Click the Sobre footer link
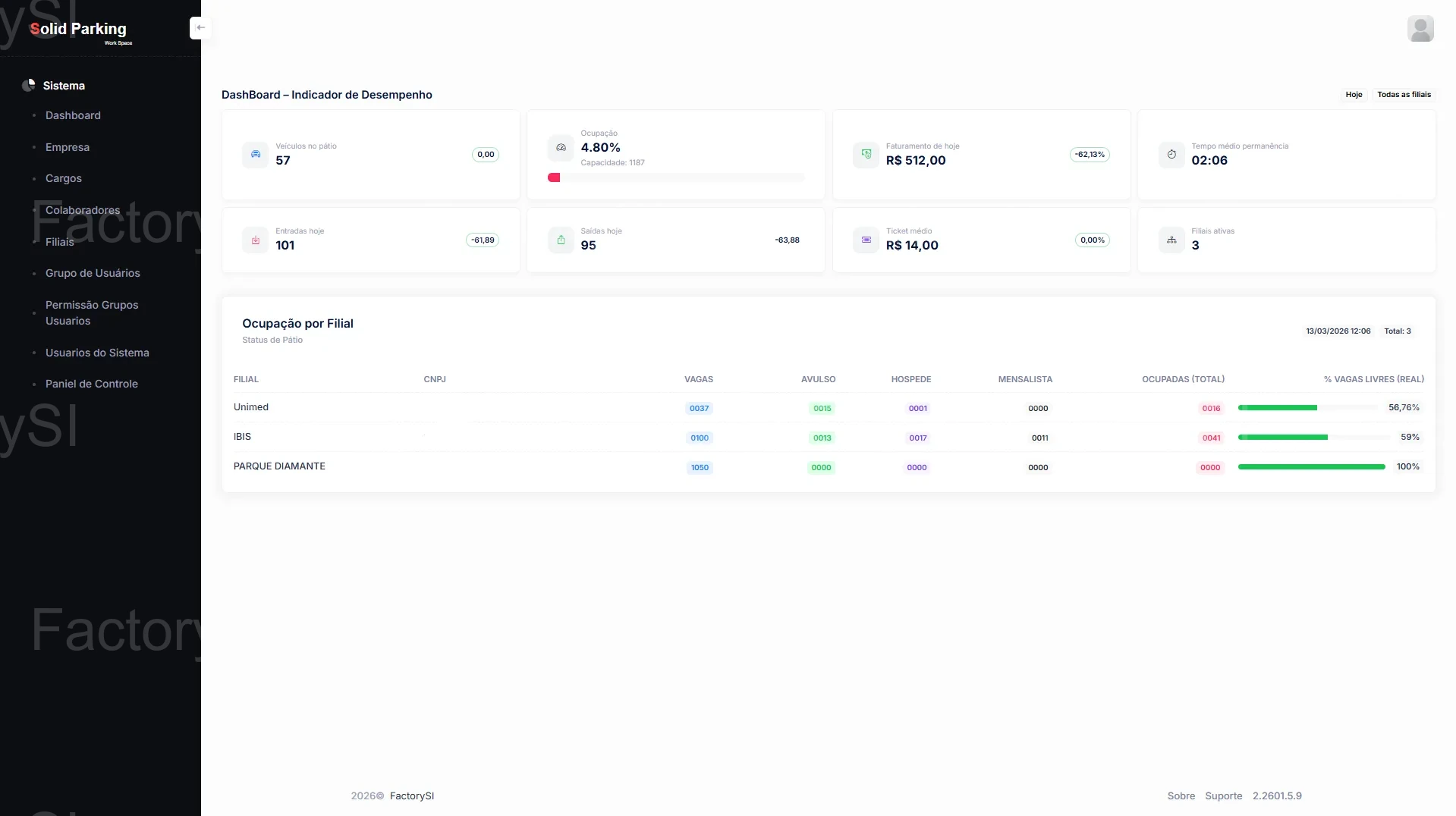 [1181, 796]
